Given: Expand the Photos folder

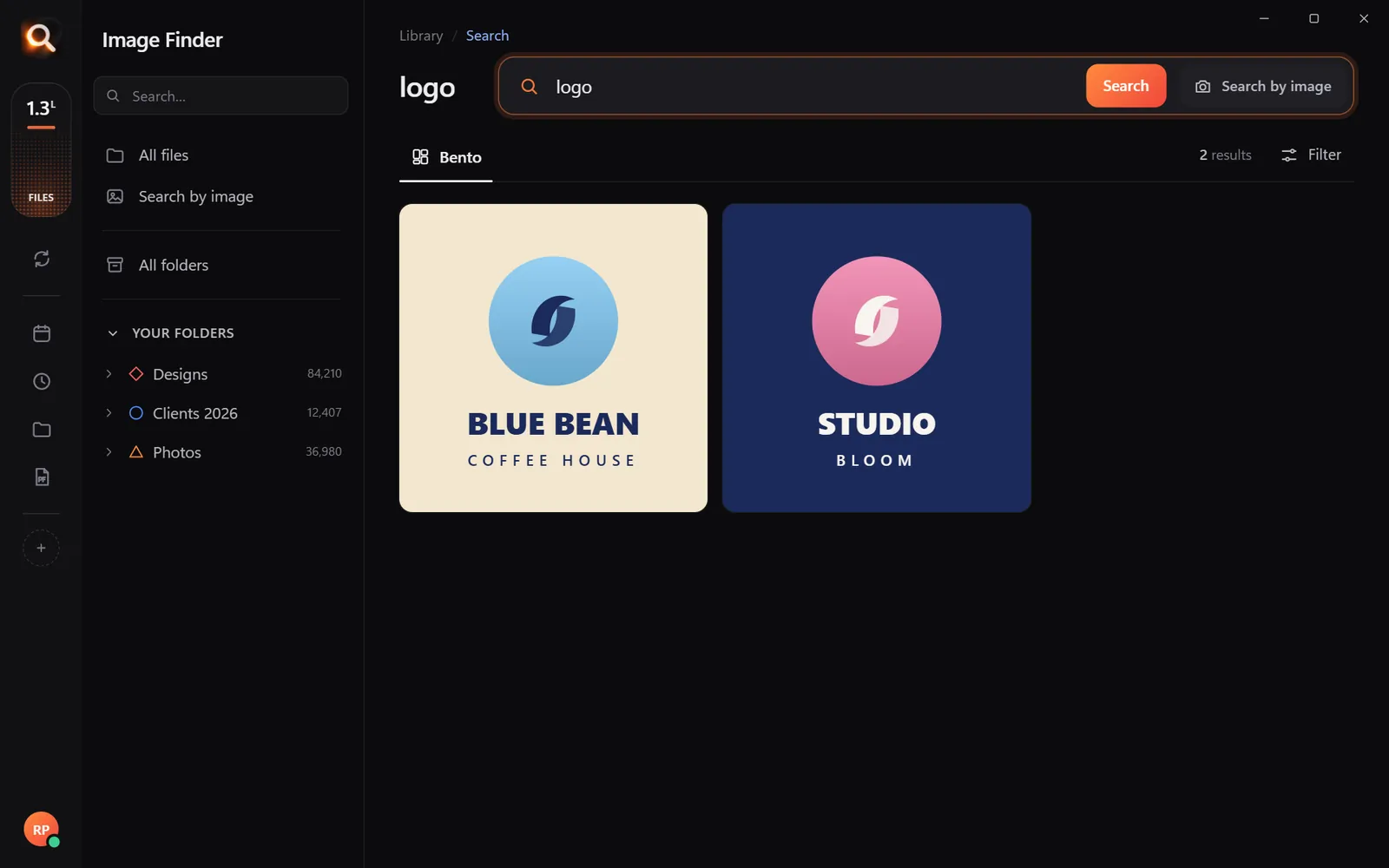Looking at the screenshot, I should 109,452.
